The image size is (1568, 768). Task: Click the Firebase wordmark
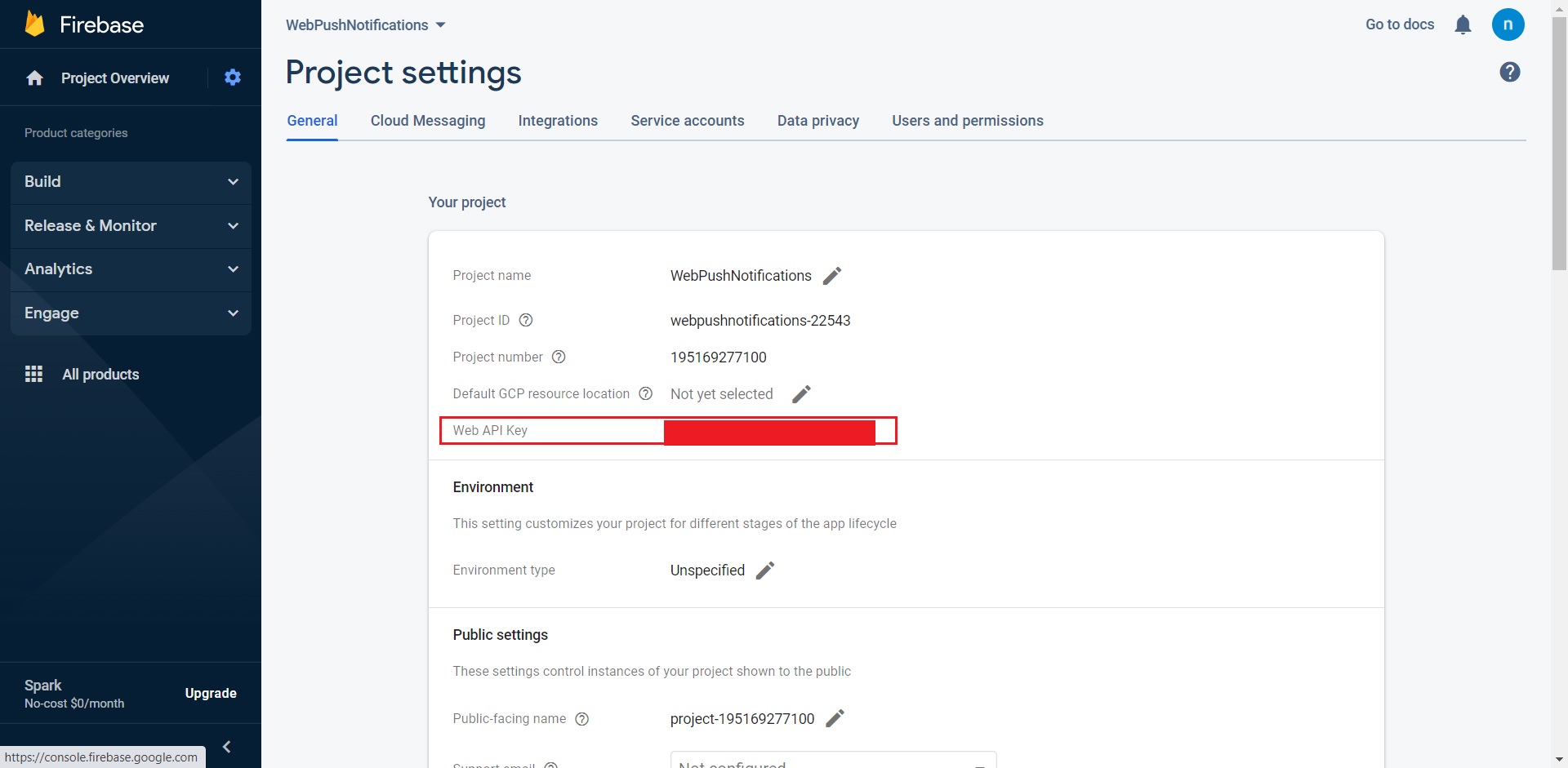(x=101, y=24)
